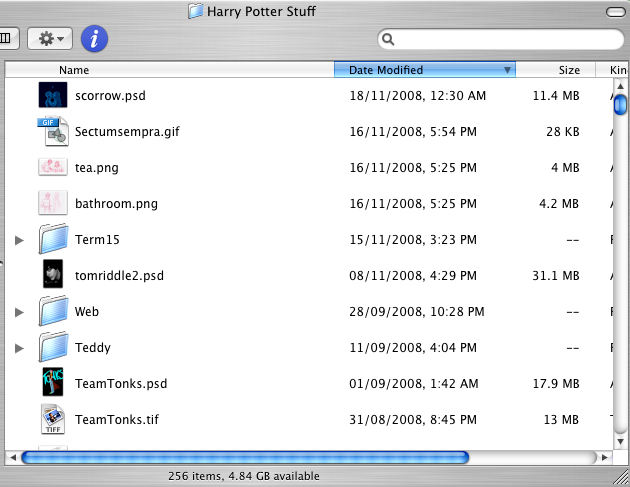Select the Web folder icon
This screenshot has width=630, height=487.
click(x=53, y=311)
